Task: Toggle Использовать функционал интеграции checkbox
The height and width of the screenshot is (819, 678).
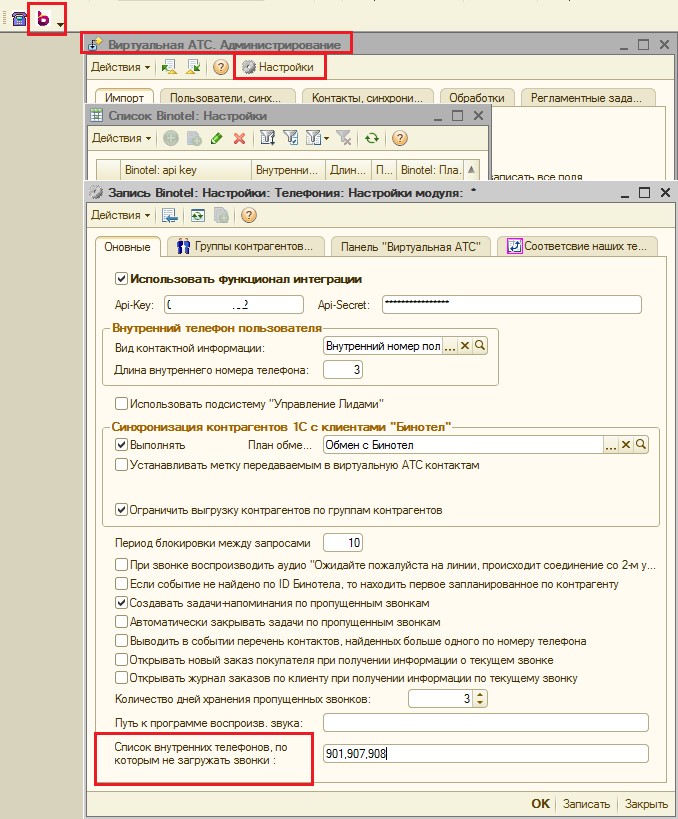Action: coord(121,278)
